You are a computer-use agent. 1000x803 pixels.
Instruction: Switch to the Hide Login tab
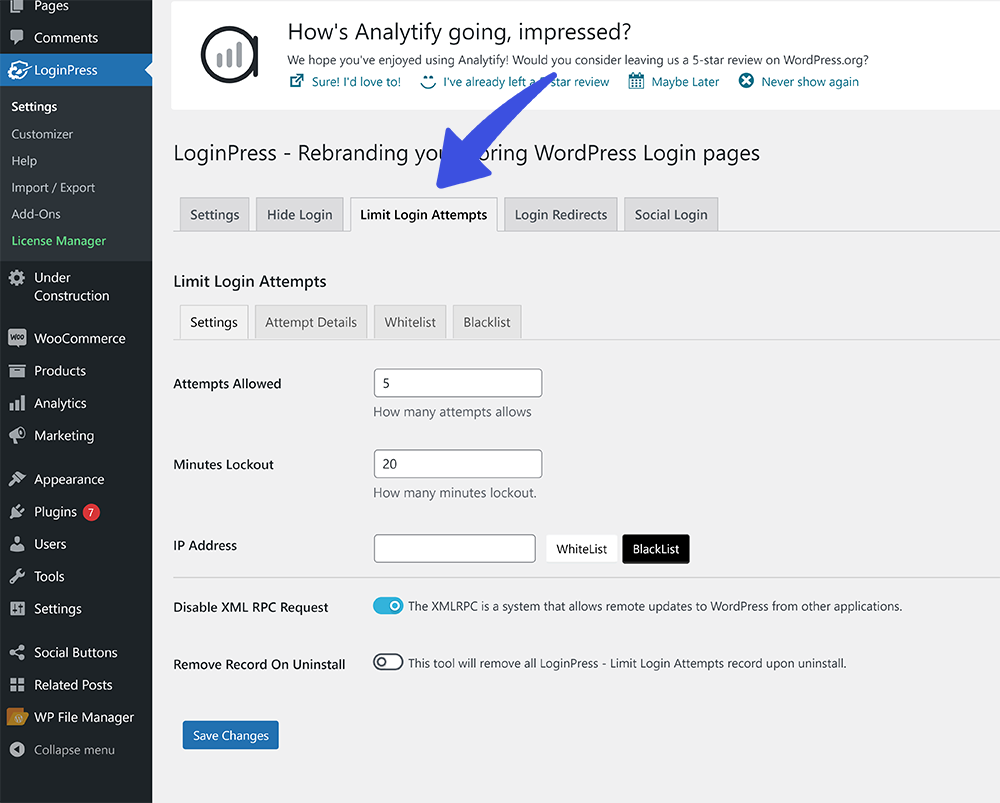click(x=300, y=214)
